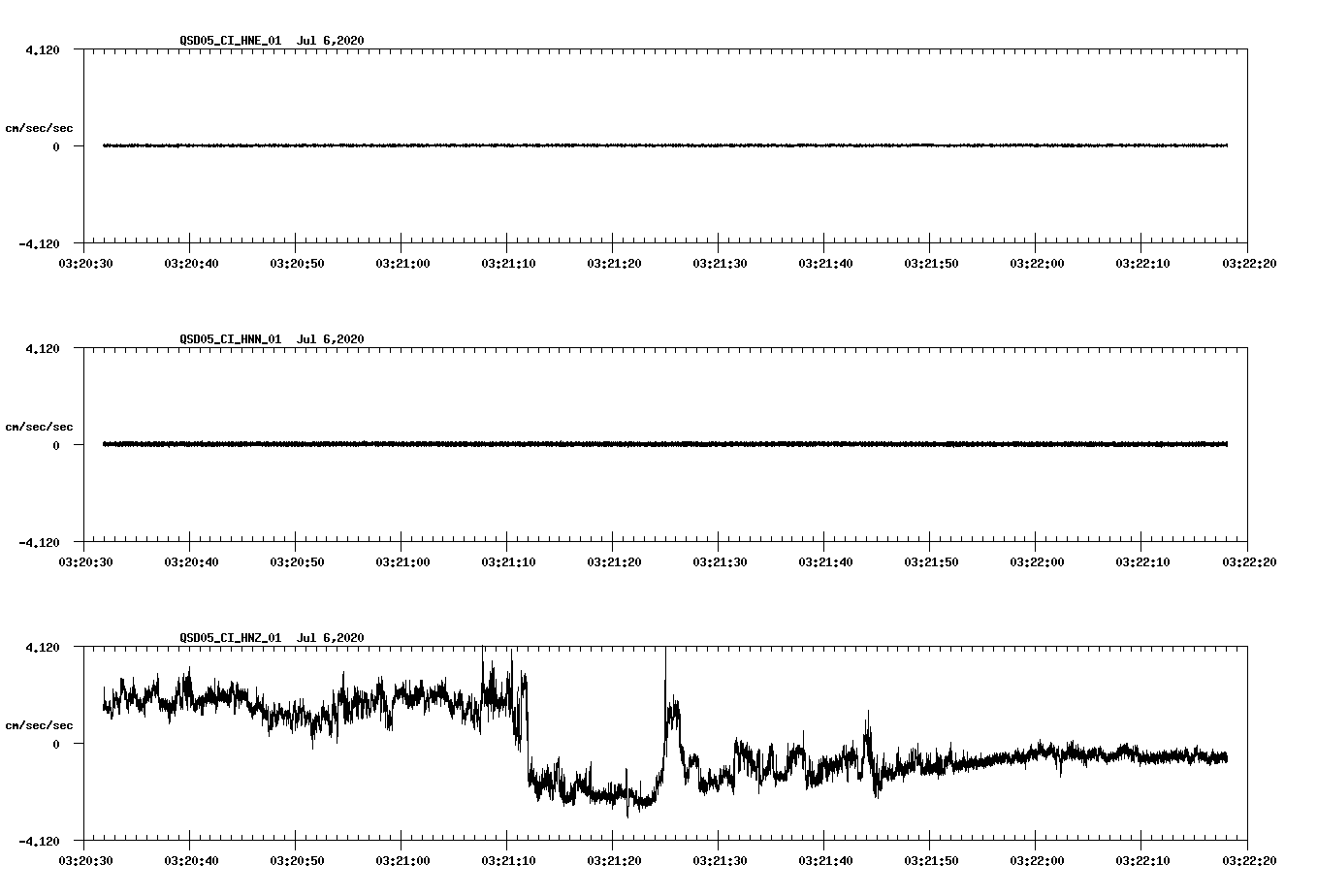The height and width of the screenshot is (896, 1317).
Task: Click 03:21:00 time label under HNE plot
Action: click(402, 263)
